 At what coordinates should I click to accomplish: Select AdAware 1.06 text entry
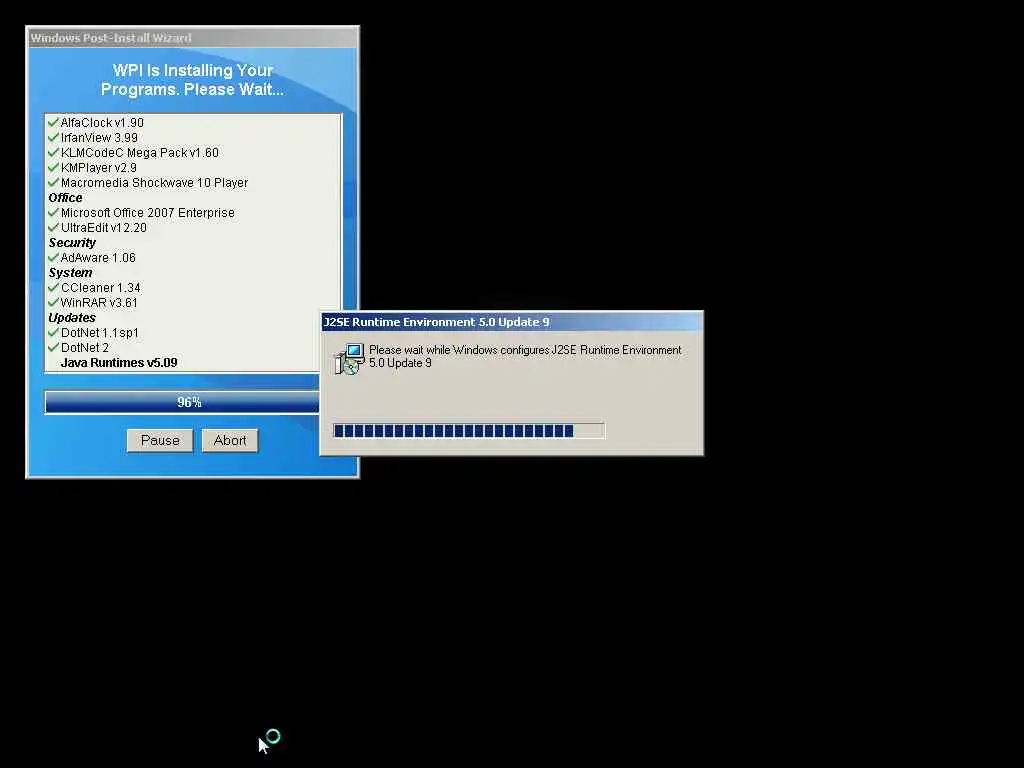click(x=98, y=258)
